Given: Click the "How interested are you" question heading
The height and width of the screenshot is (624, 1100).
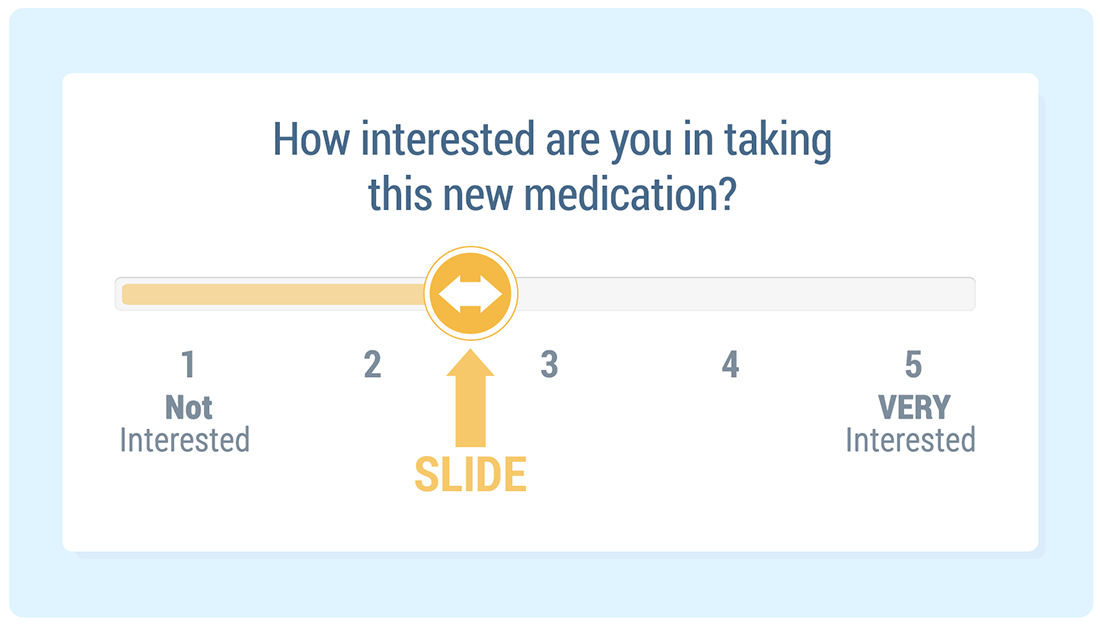Looking at the screenshot, I should (552, 141).
